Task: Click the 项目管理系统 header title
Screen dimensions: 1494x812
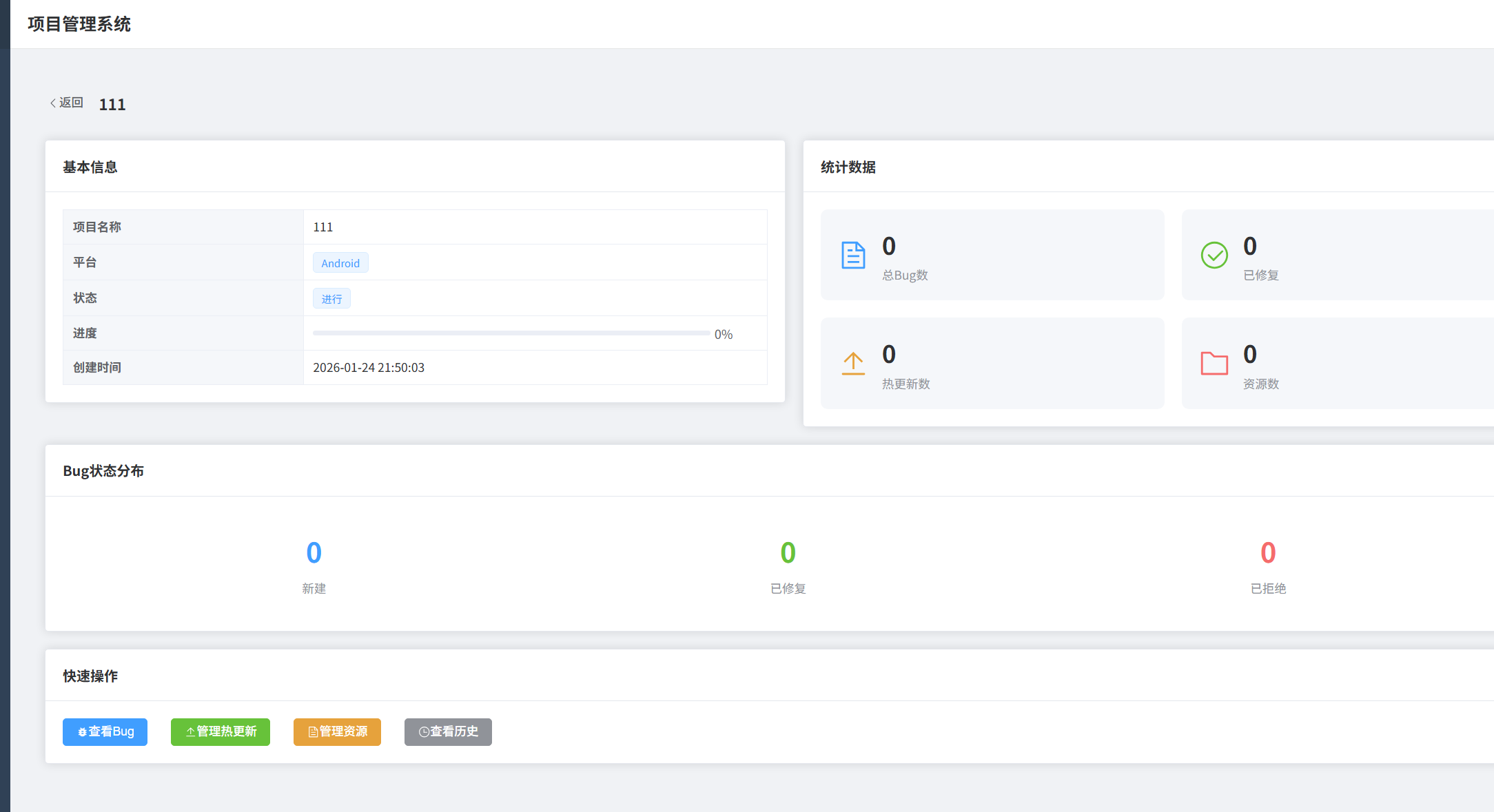Action: tap(79, 24)
